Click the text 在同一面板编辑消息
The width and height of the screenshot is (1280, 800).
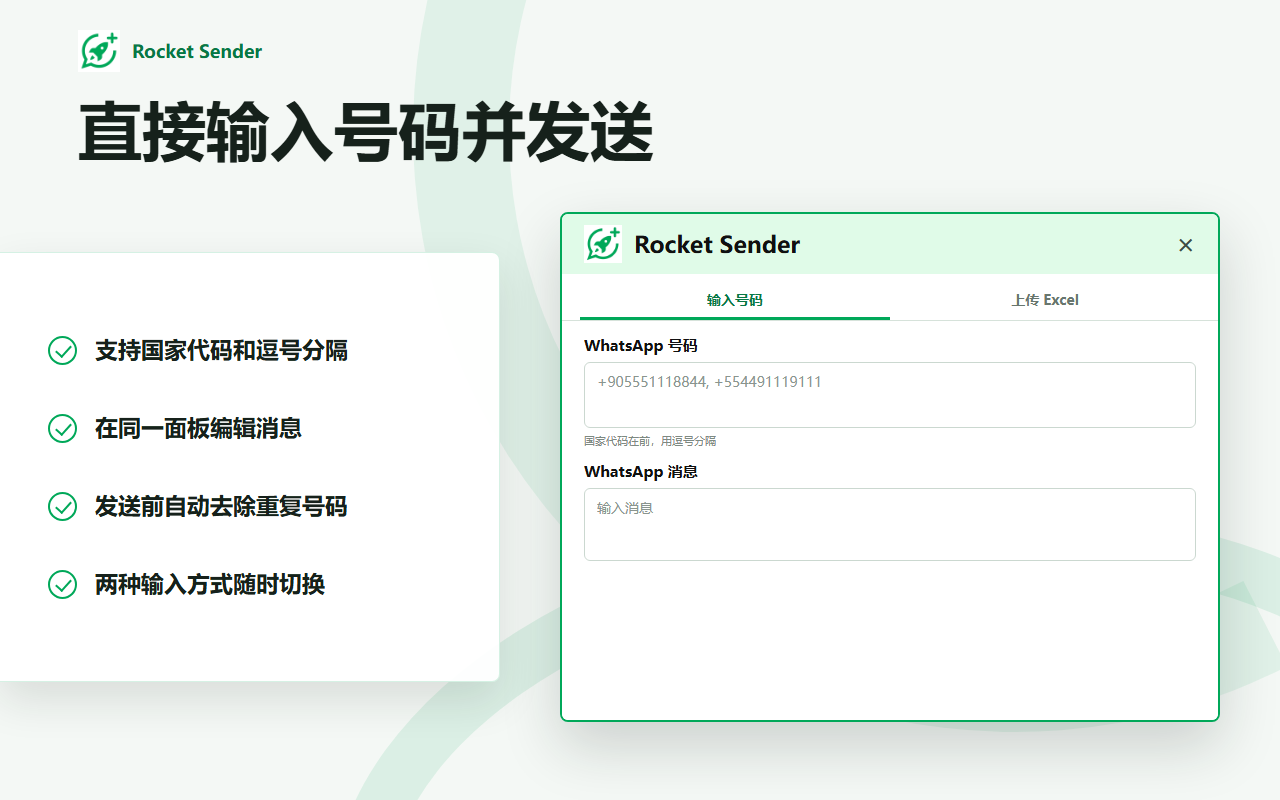click(198, 429)
